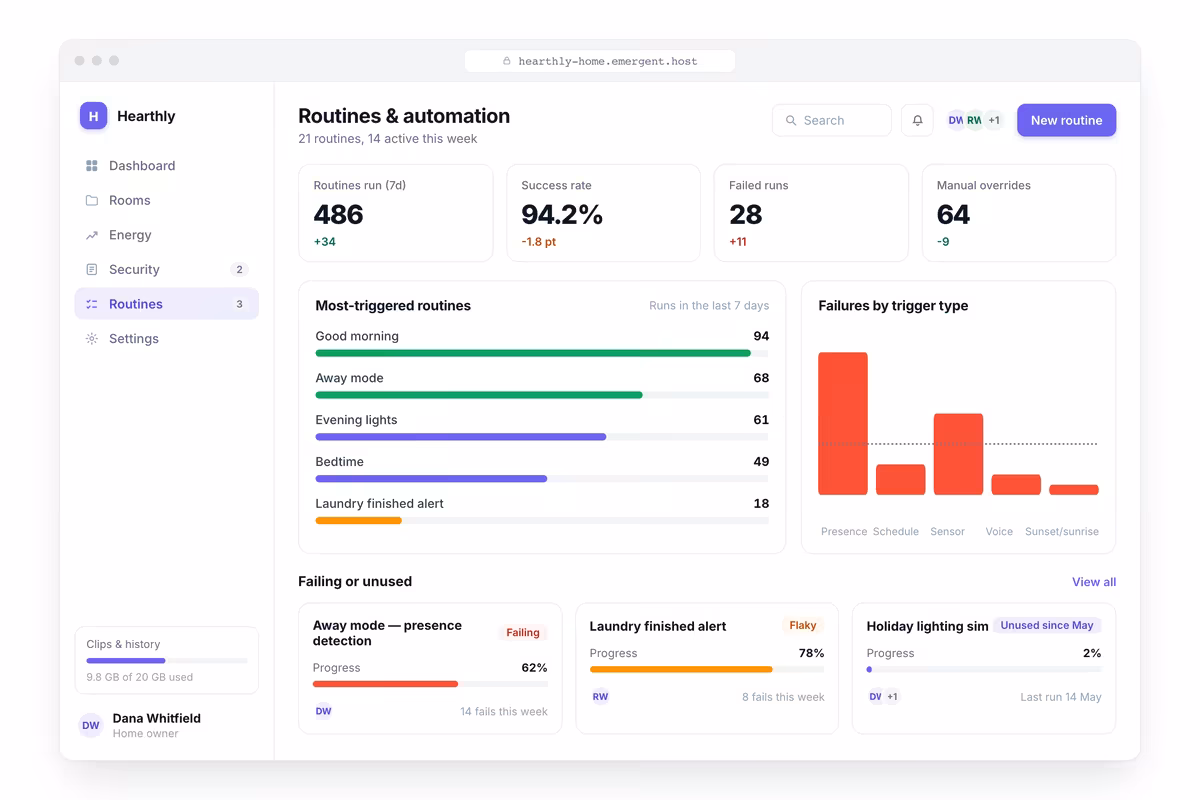
Task: Open Away mode — presence detection card
Action: [x=430, y=668]
